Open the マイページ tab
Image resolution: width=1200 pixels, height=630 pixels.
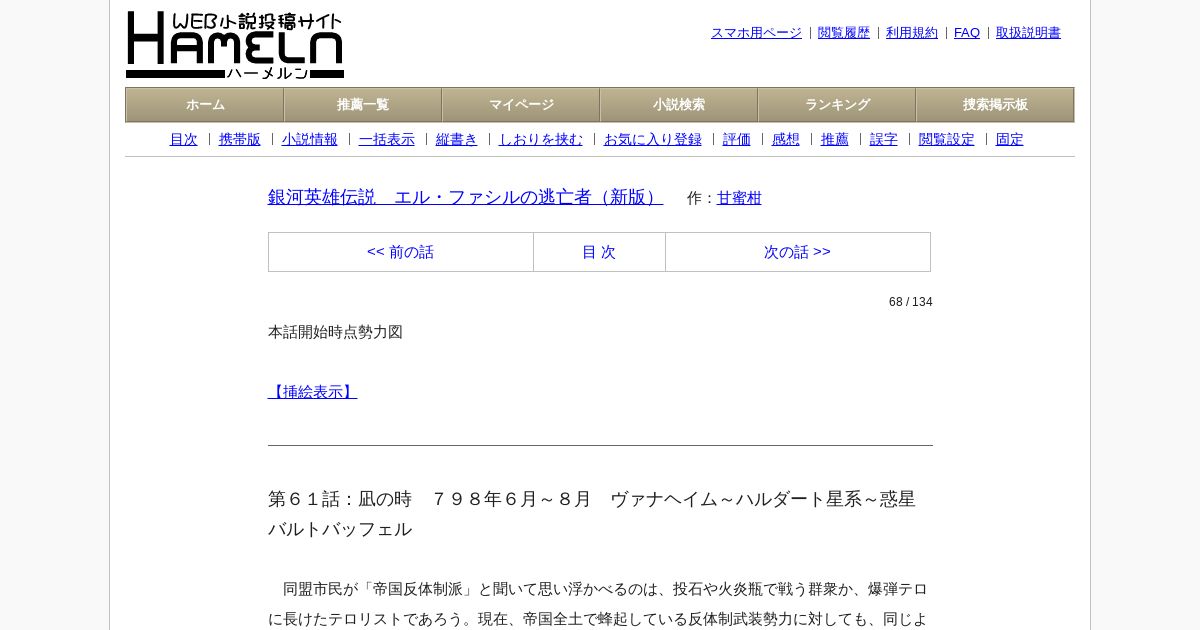(521, 105)
